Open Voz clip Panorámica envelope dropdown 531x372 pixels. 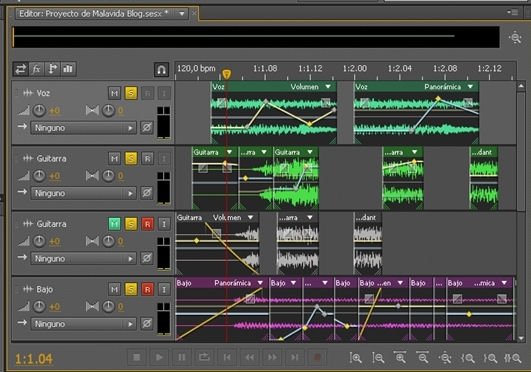point(470,87)
